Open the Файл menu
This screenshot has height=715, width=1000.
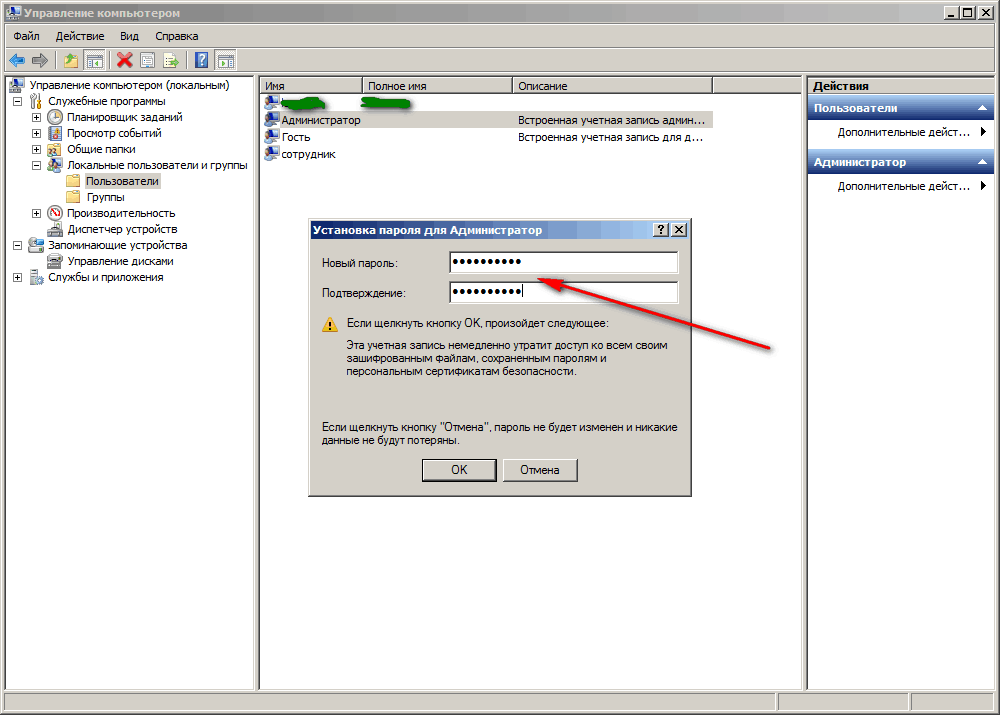pyautogui.click(x=26, y=36)
